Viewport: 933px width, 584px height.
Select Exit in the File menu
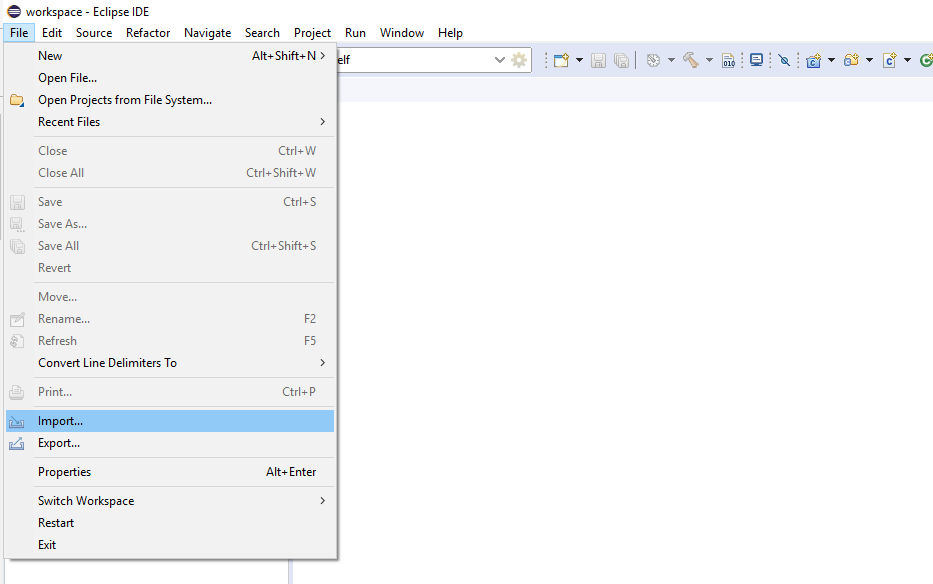pyautogui.click(x=170, y=545)
